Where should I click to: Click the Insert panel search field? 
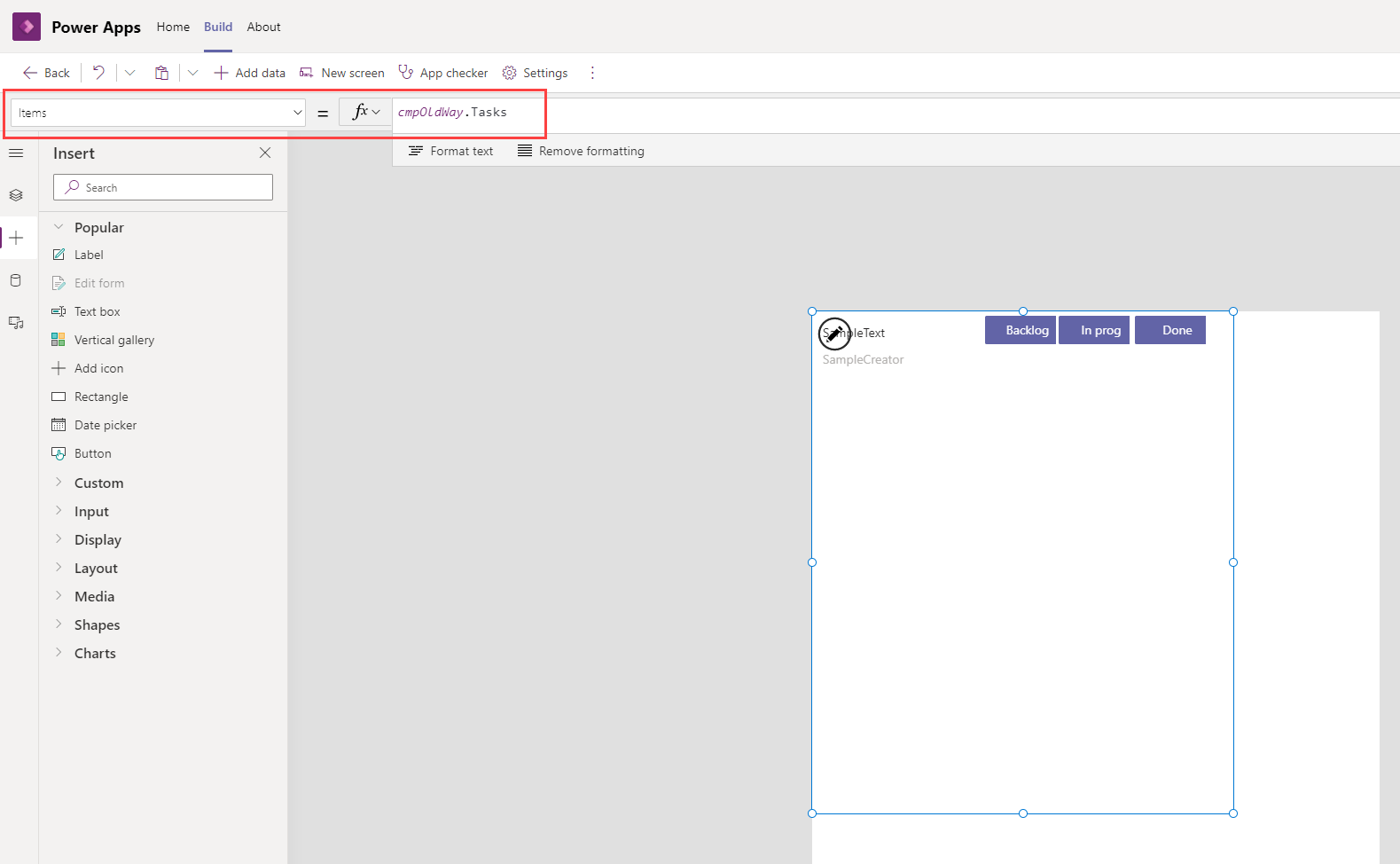[x=163, y=187]
